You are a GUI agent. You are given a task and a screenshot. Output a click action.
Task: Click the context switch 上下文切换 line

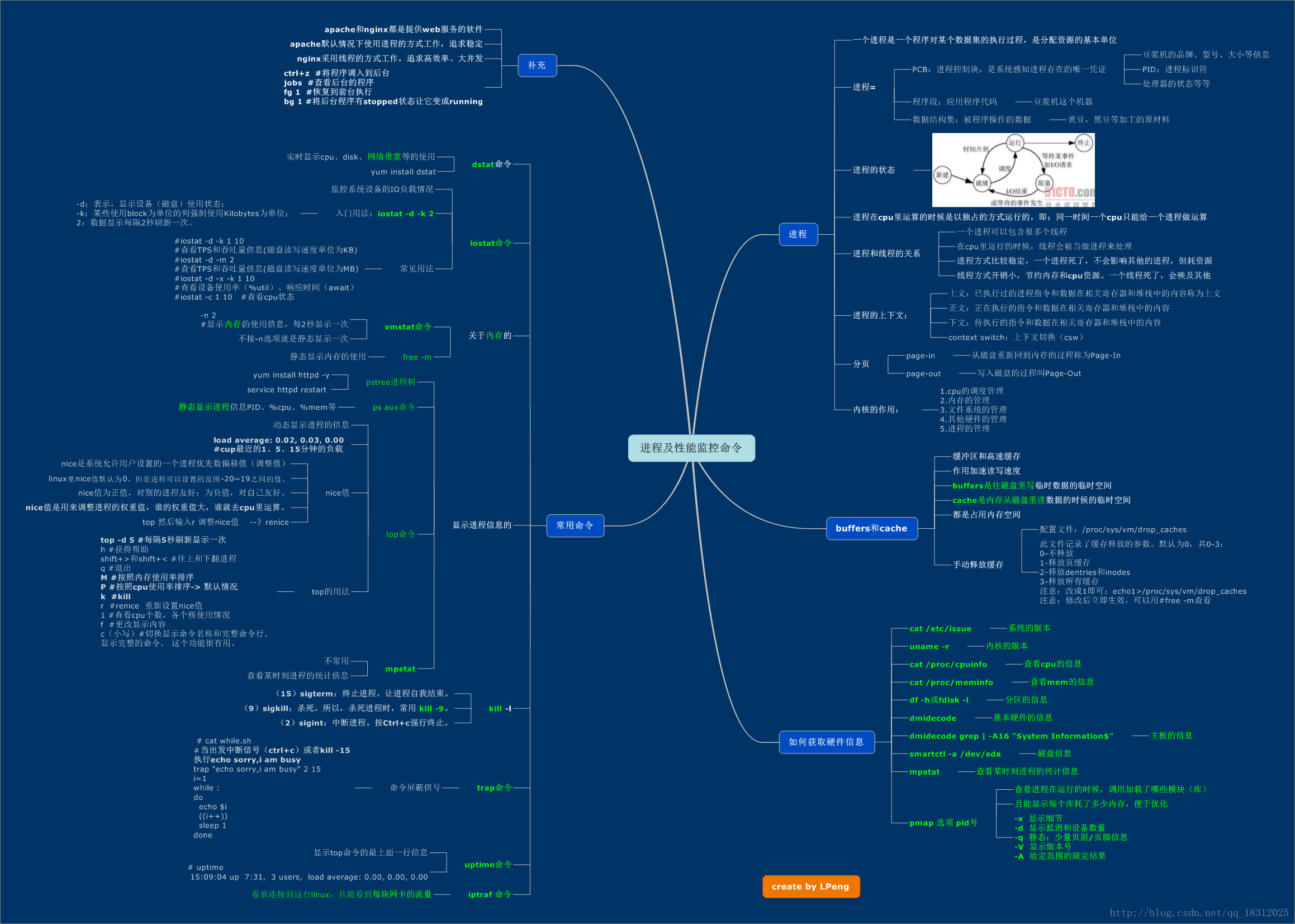click(1016, 338)
